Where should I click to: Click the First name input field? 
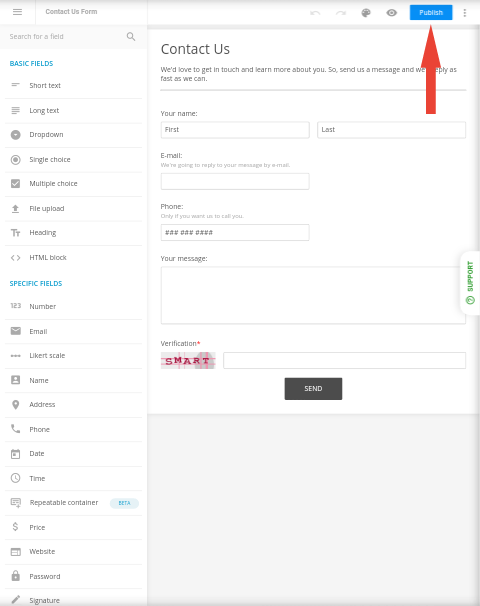coord(235,130)
